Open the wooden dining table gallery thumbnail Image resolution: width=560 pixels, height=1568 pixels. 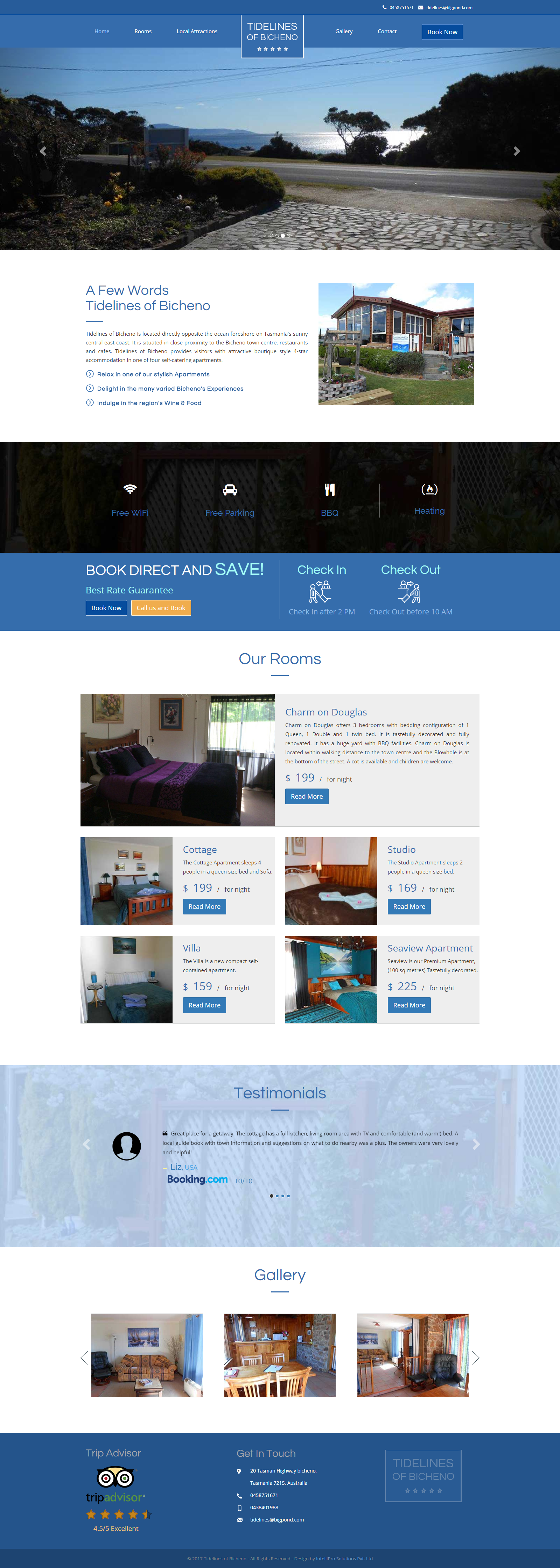coord(280,1355)
